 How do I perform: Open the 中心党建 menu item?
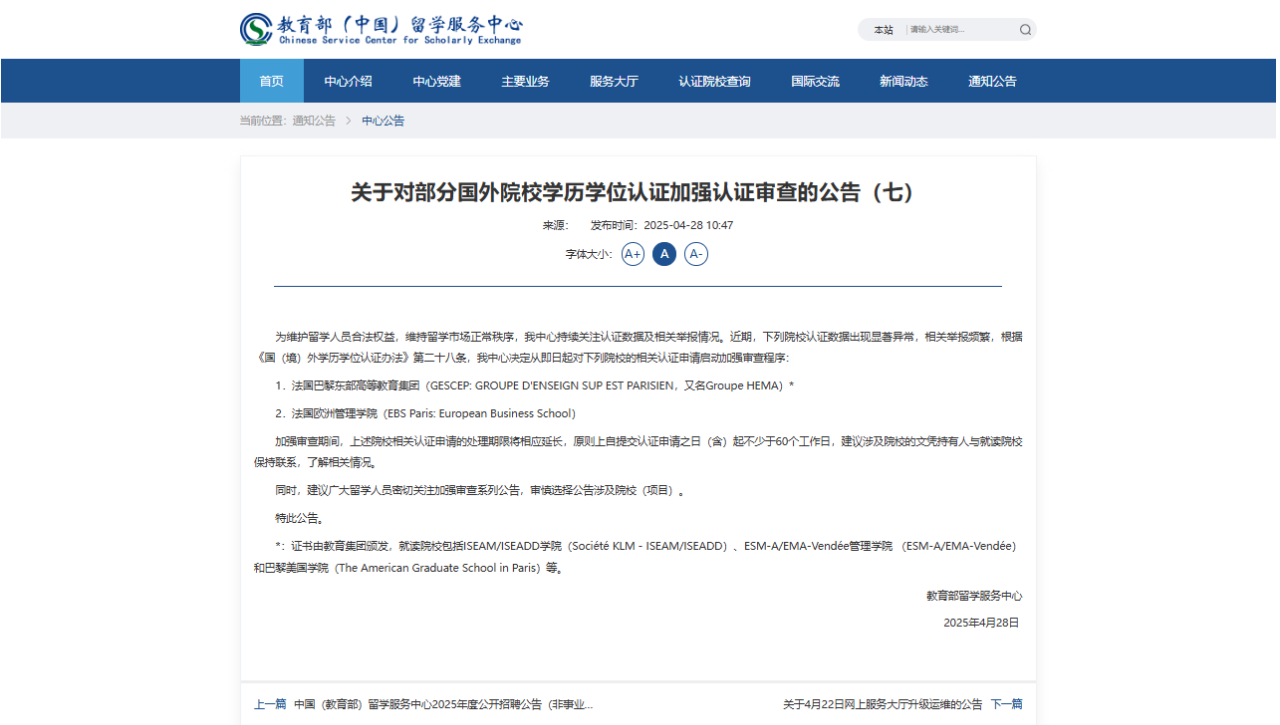(x=437, y=81)
